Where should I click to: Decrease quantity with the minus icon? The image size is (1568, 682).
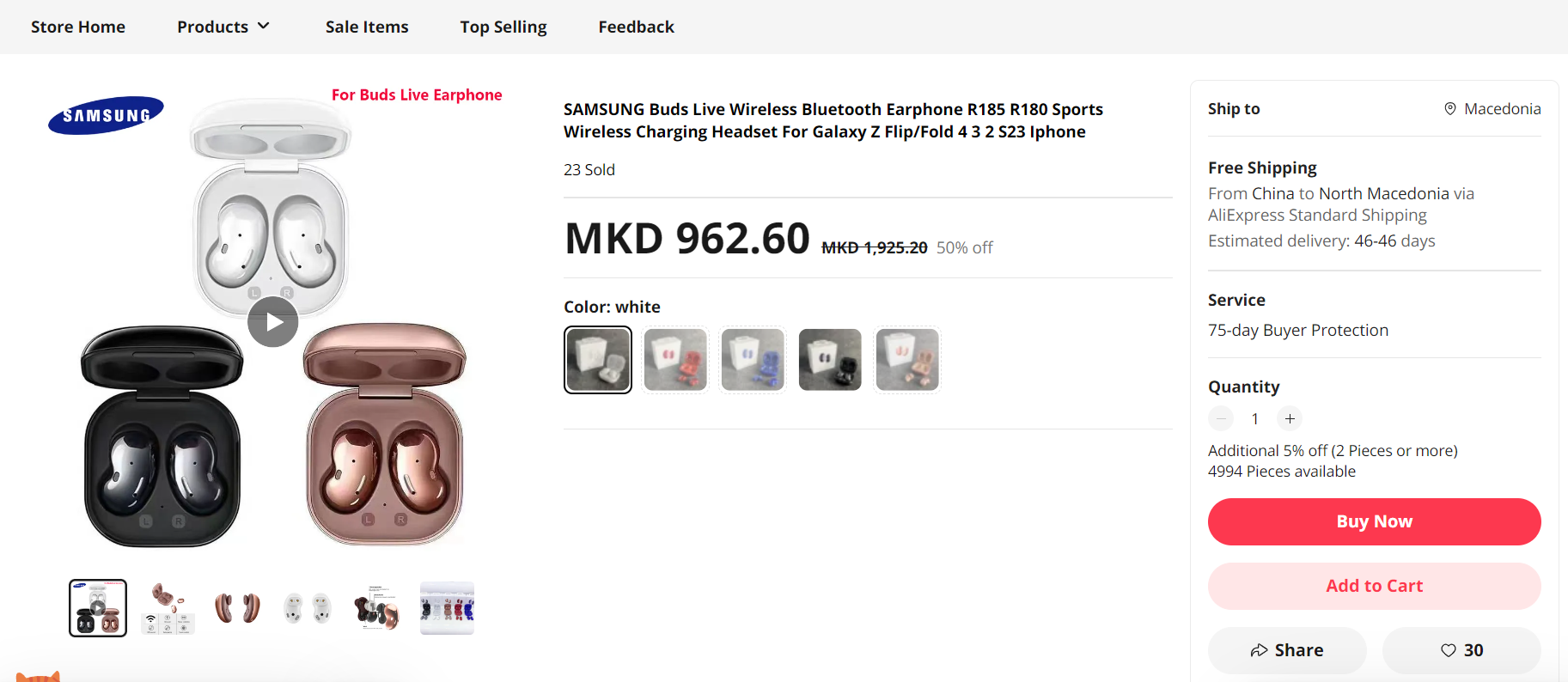pyautogui.click(x=1221, y=418)
